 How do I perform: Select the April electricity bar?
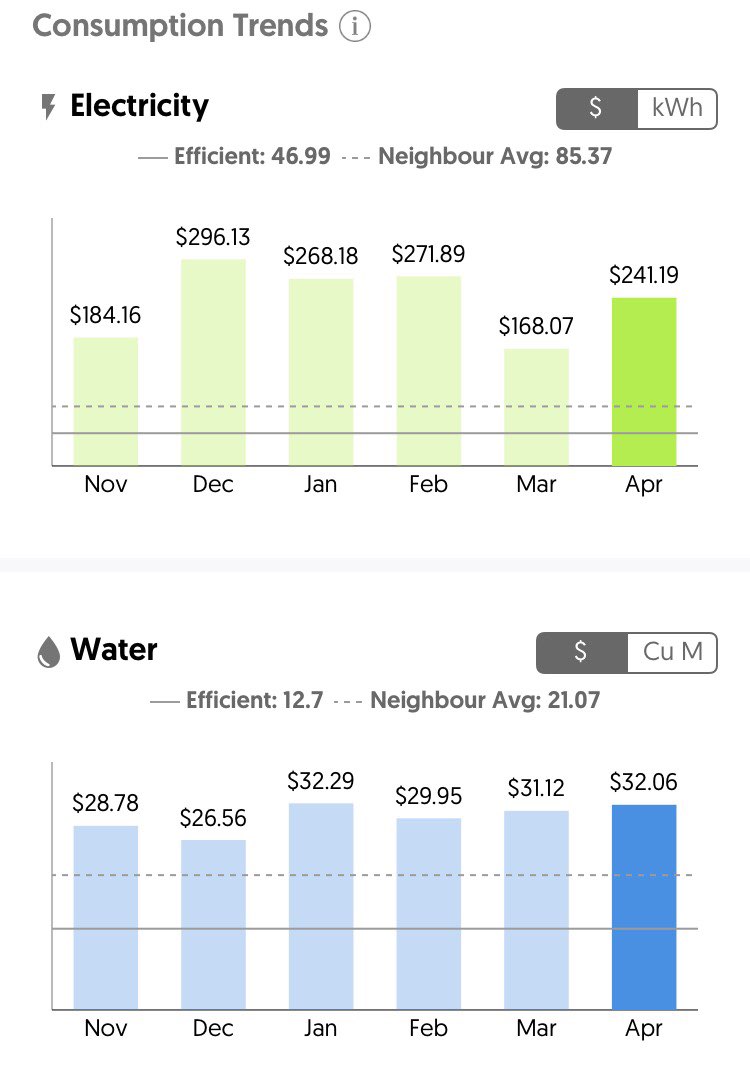[643, 381]
